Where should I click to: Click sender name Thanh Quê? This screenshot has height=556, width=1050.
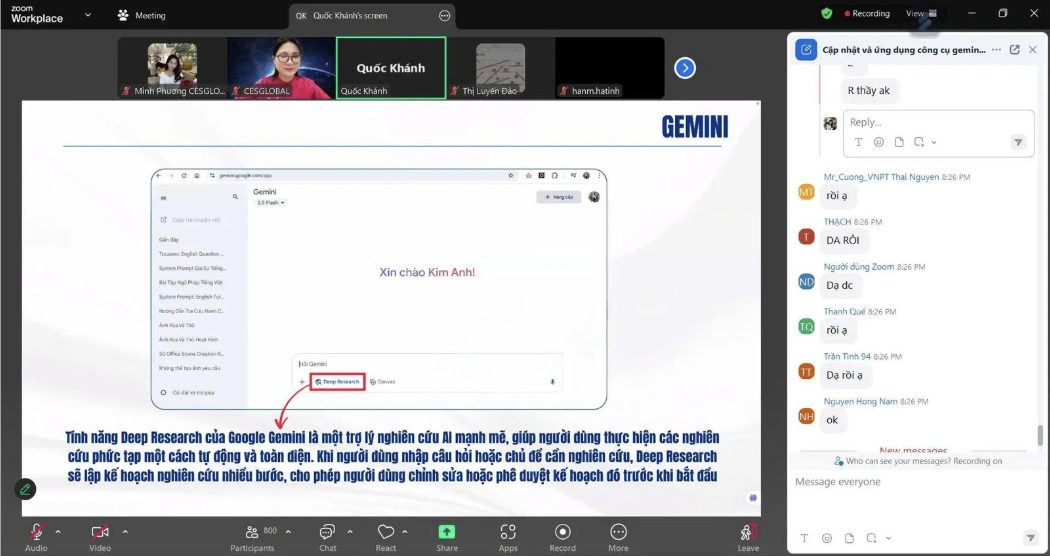pos(844,311)
